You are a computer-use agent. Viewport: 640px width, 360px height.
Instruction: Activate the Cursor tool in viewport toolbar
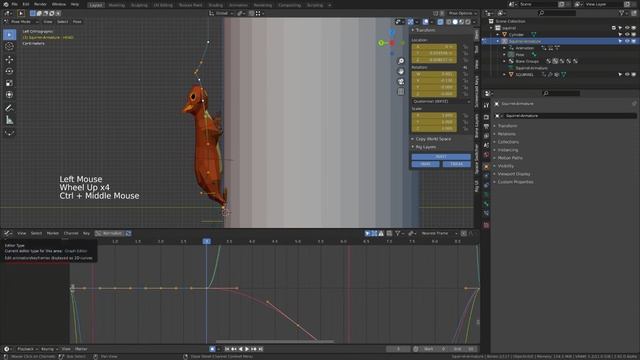click(9, 46)
